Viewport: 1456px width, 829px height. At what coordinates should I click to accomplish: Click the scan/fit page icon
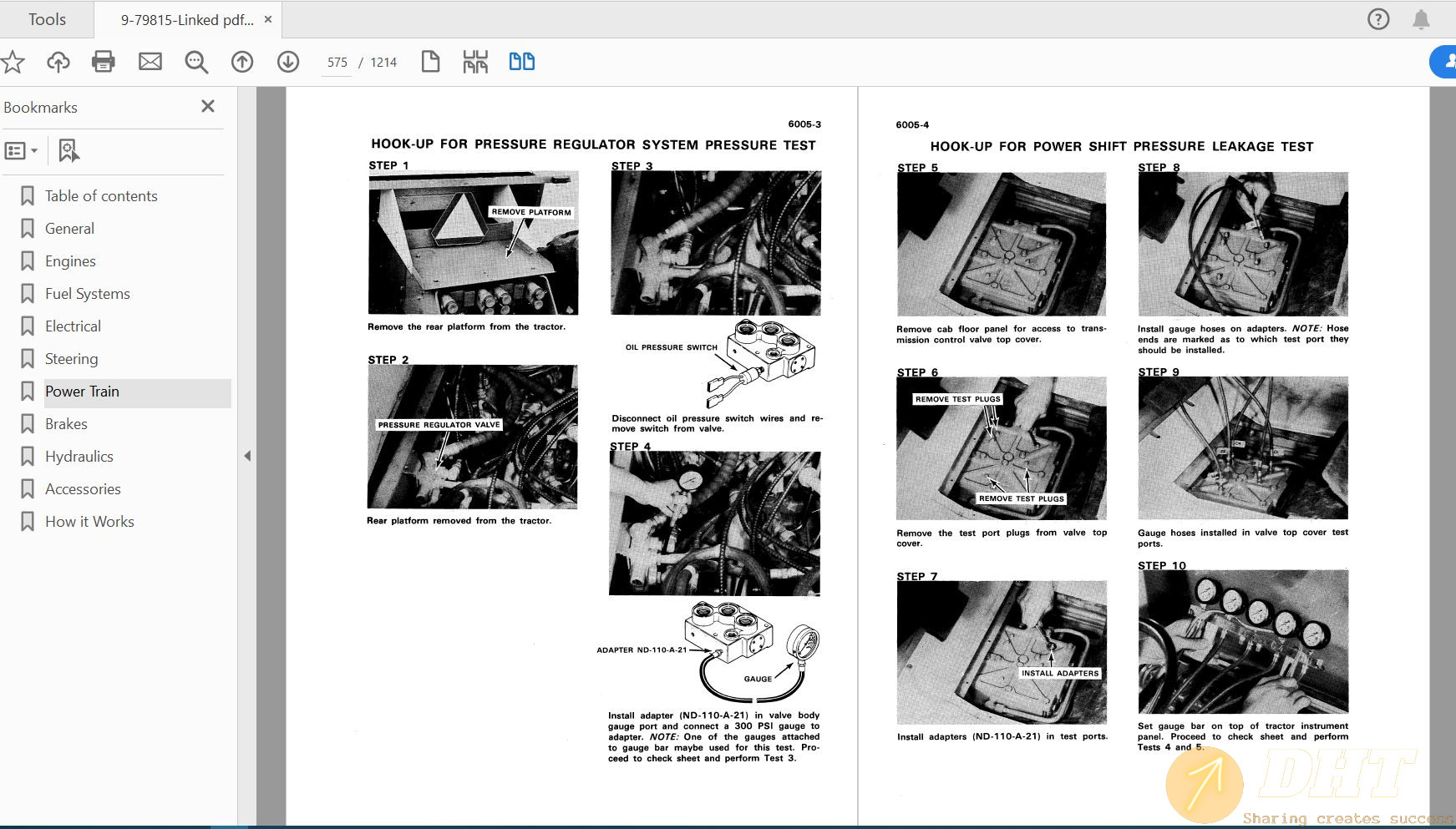pos(475,62)
